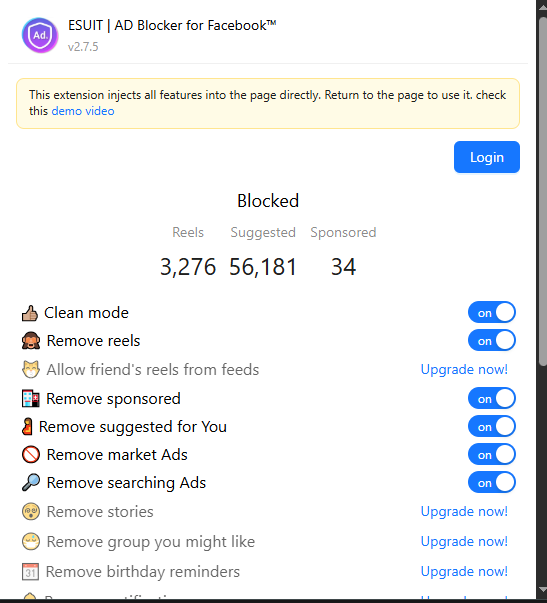Click the ESUIT Ad shield logo

40,35
